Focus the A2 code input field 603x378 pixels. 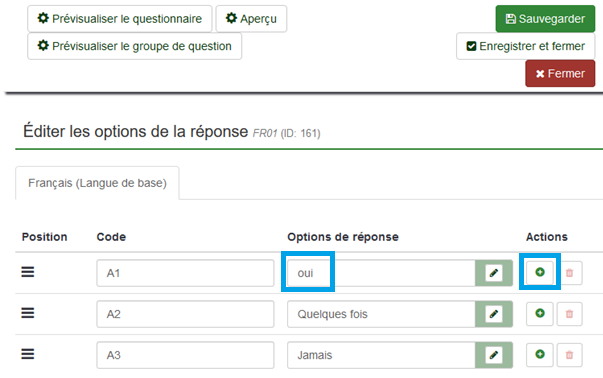(x=185, y=314)
